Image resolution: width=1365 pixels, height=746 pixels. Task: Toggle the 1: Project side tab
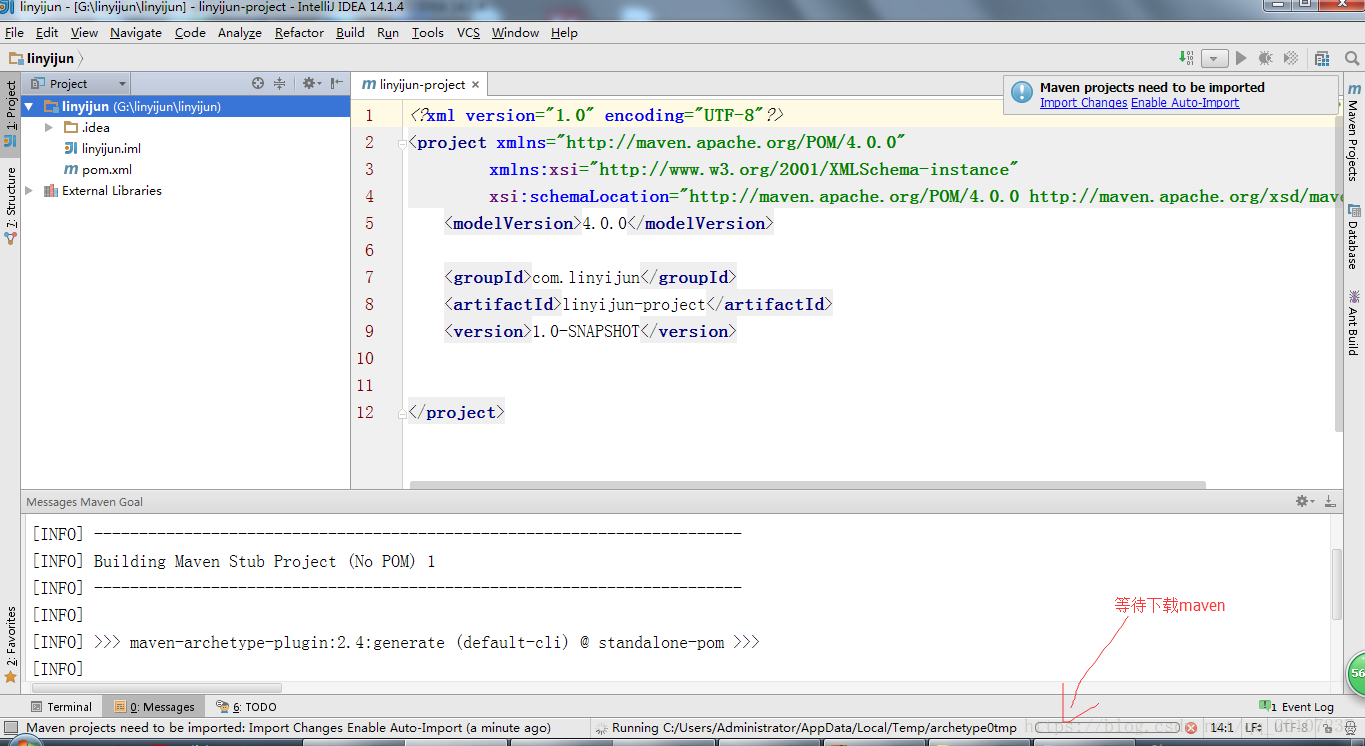[x=10, y=112]
